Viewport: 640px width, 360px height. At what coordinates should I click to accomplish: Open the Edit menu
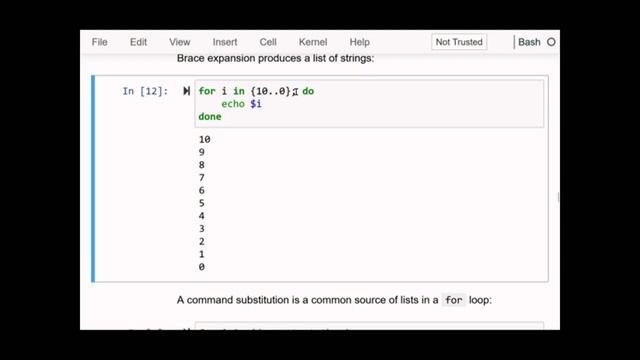pyautogui.click(x=138, y=42)
